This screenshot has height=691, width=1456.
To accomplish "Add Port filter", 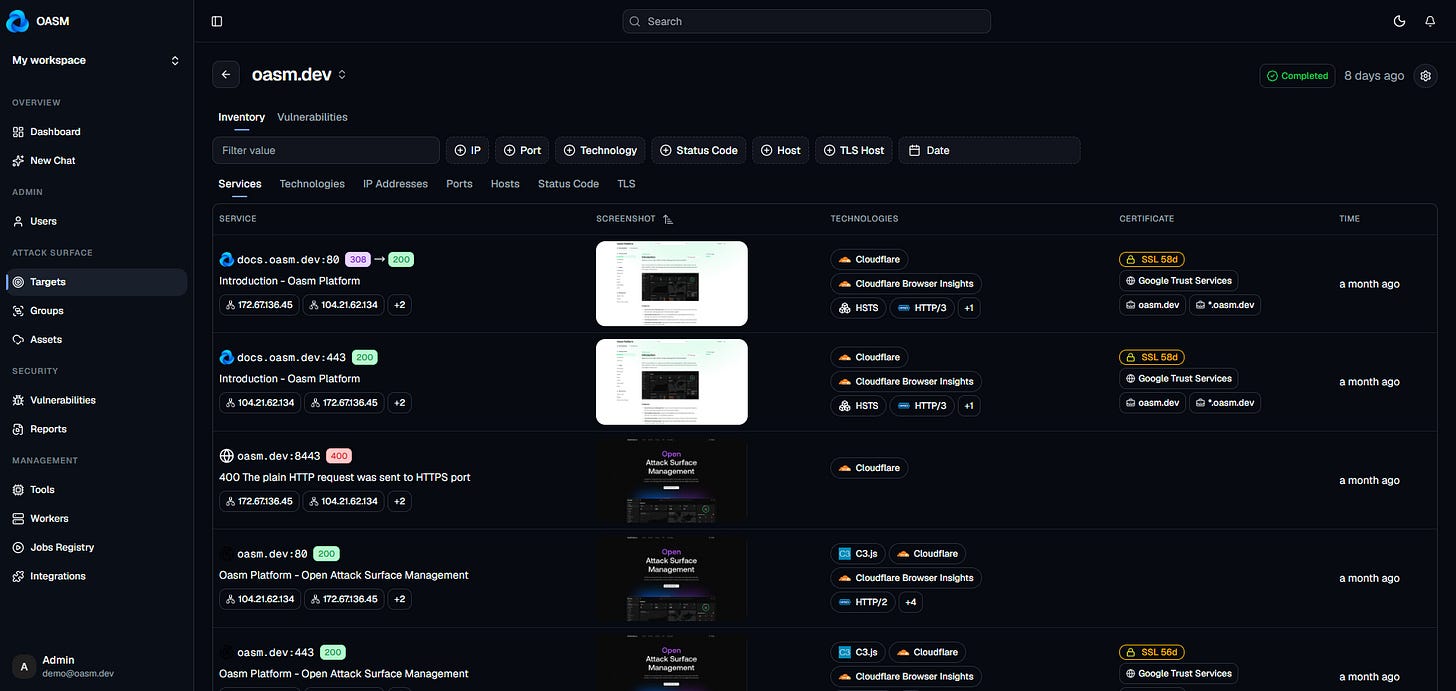I will tap(522, 150).
